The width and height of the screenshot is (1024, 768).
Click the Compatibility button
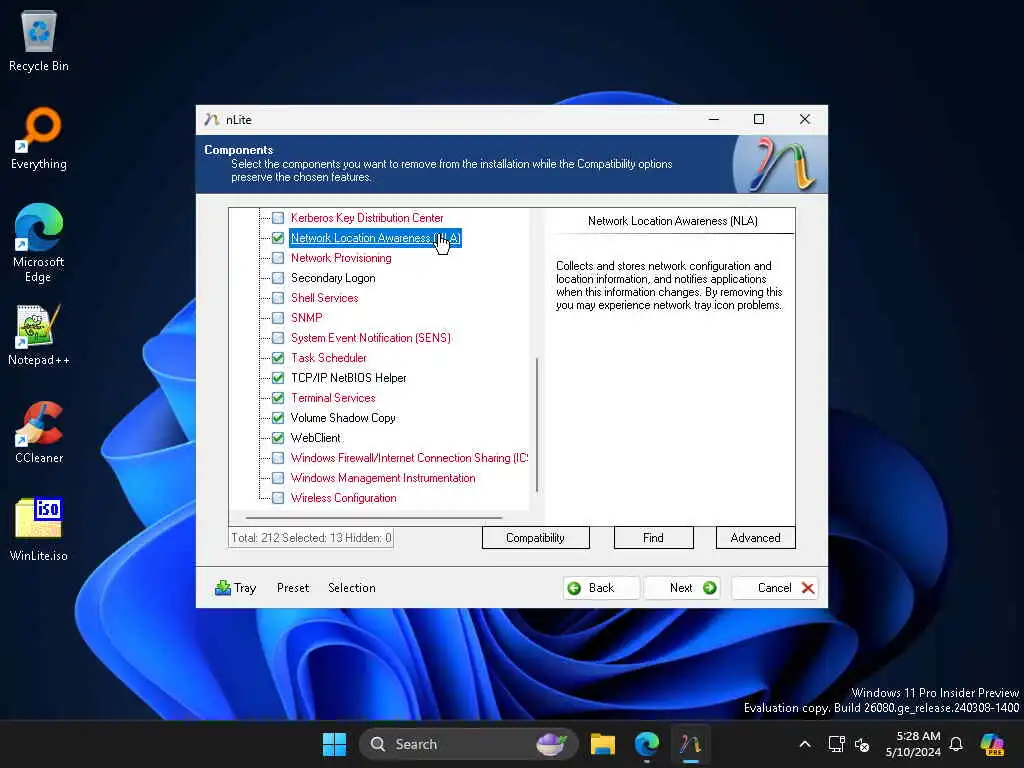(536, 537)
